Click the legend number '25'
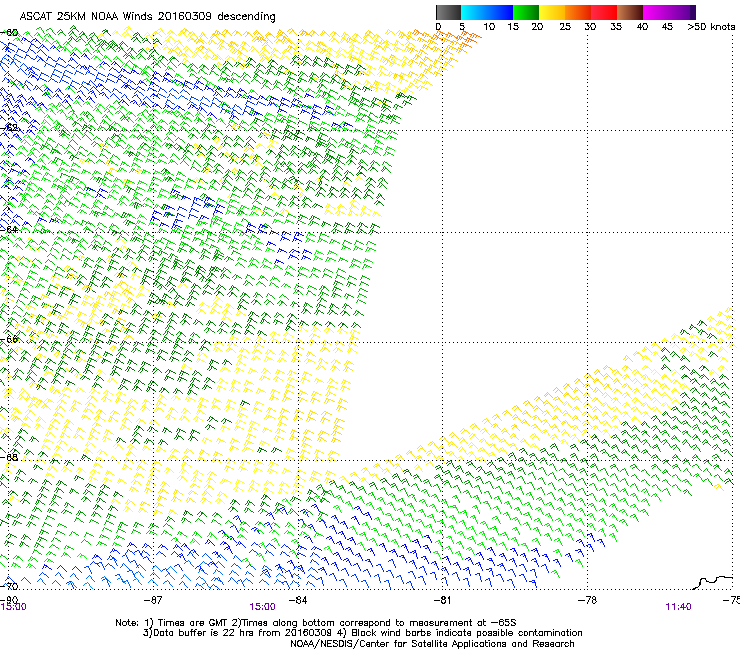This screenshot has width=740, height=650. click(565, 26)
